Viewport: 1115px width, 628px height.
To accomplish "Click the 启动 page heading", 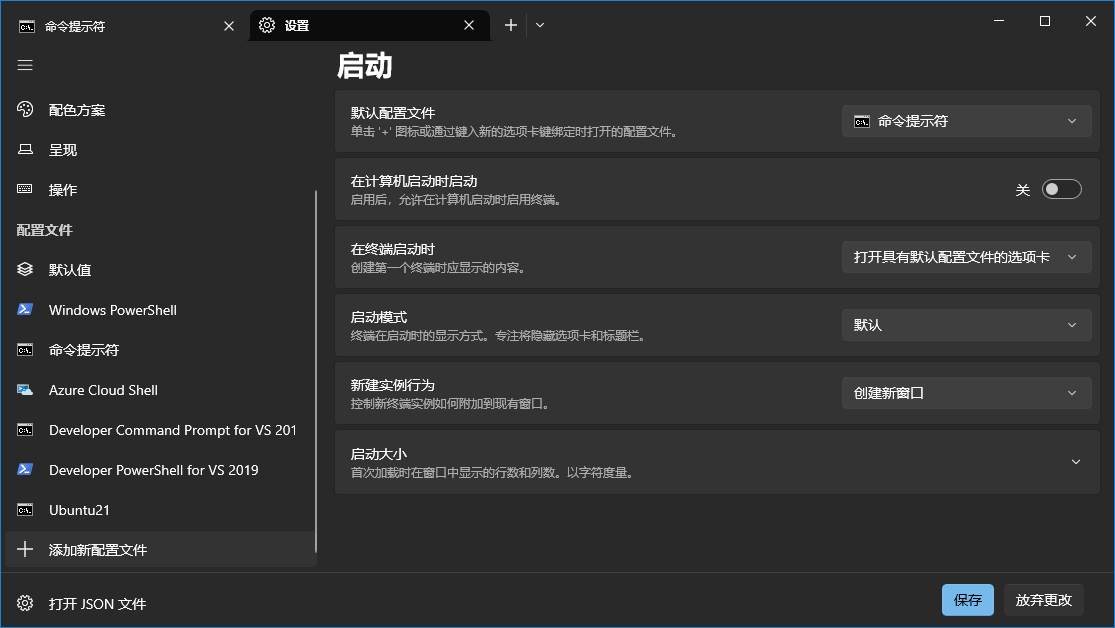I will click(364, 66).
